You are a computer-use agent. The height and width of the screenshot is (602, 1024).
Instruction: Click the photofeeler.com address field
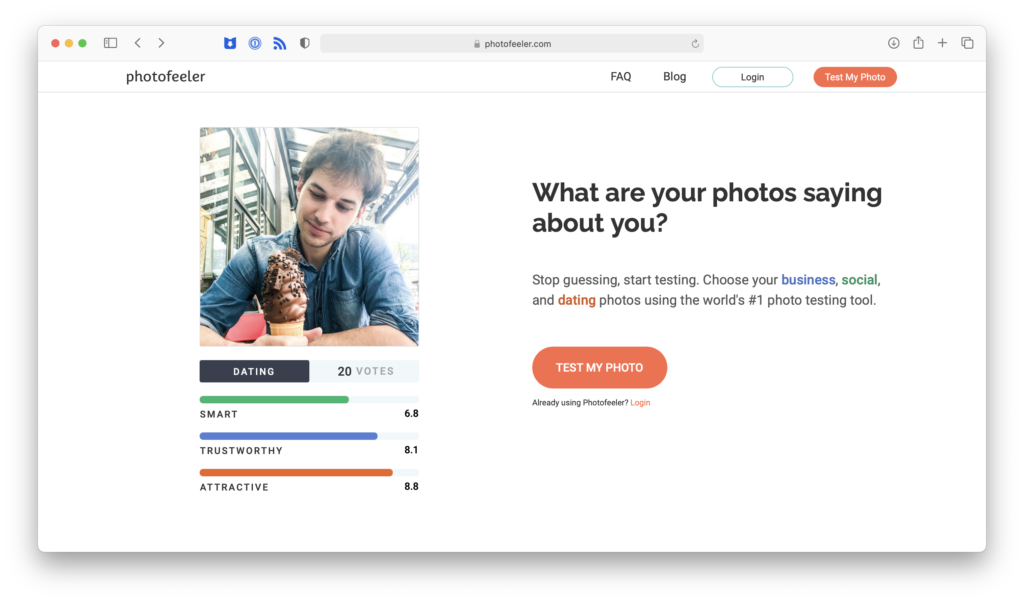pyautogui.click(x=512, y=44)
